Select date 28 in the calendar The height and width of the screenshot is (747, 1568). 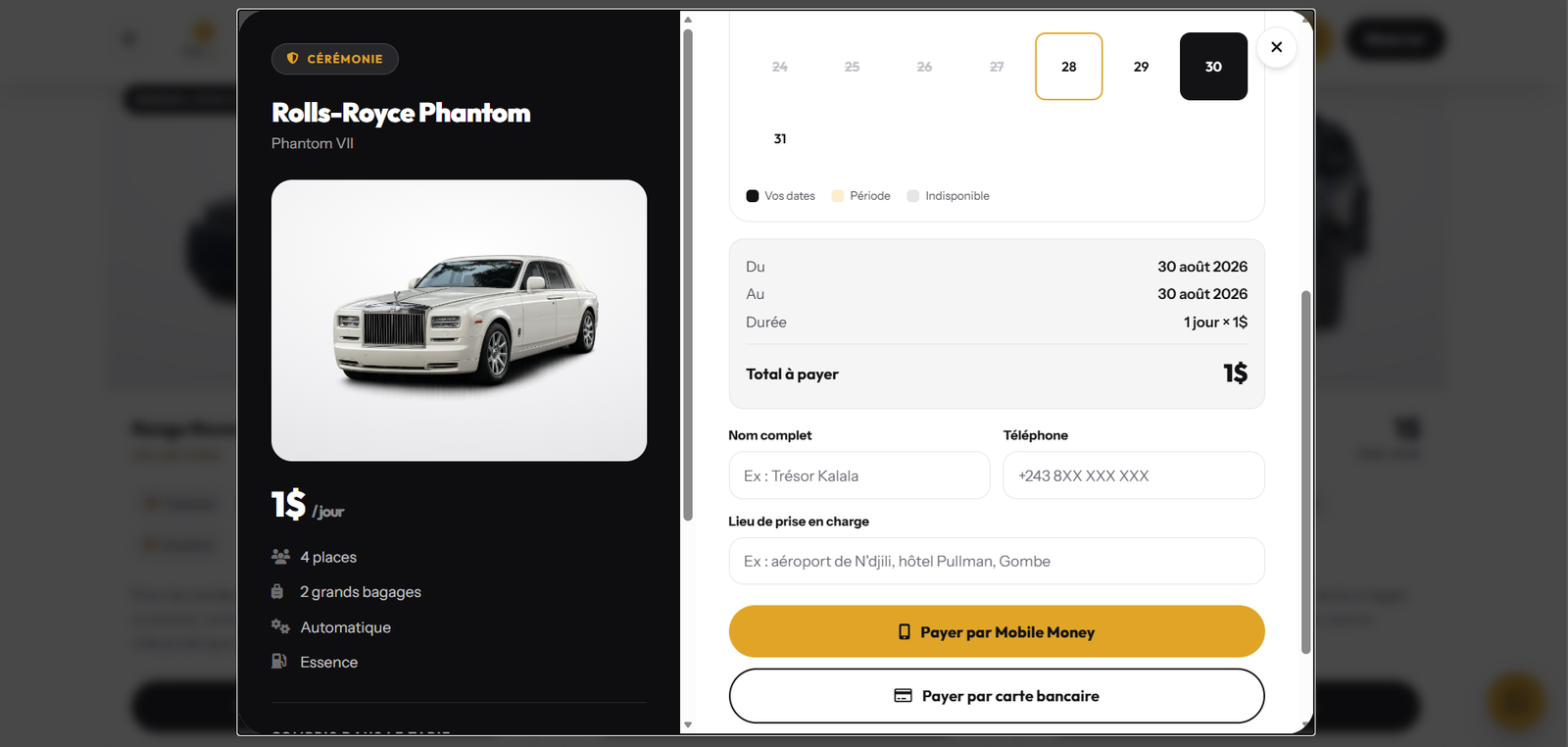pyautogui.click(x=1068, y=67)
